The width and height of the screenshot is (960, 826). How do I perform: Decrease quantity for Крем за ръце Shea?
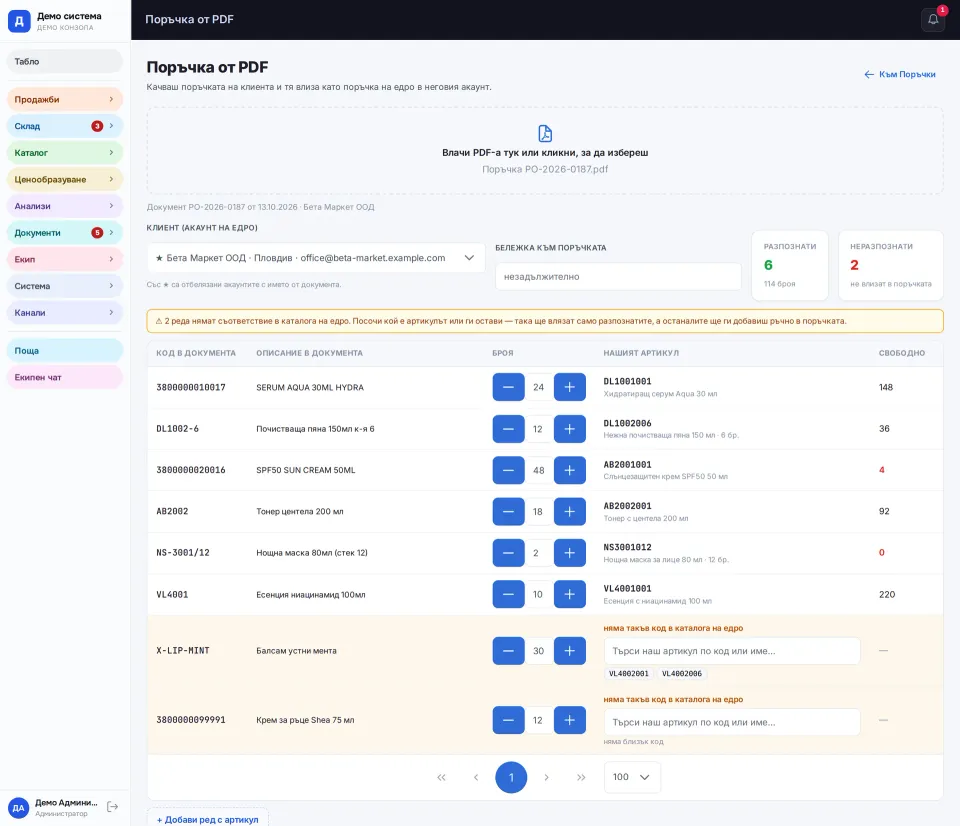(508, 720)
